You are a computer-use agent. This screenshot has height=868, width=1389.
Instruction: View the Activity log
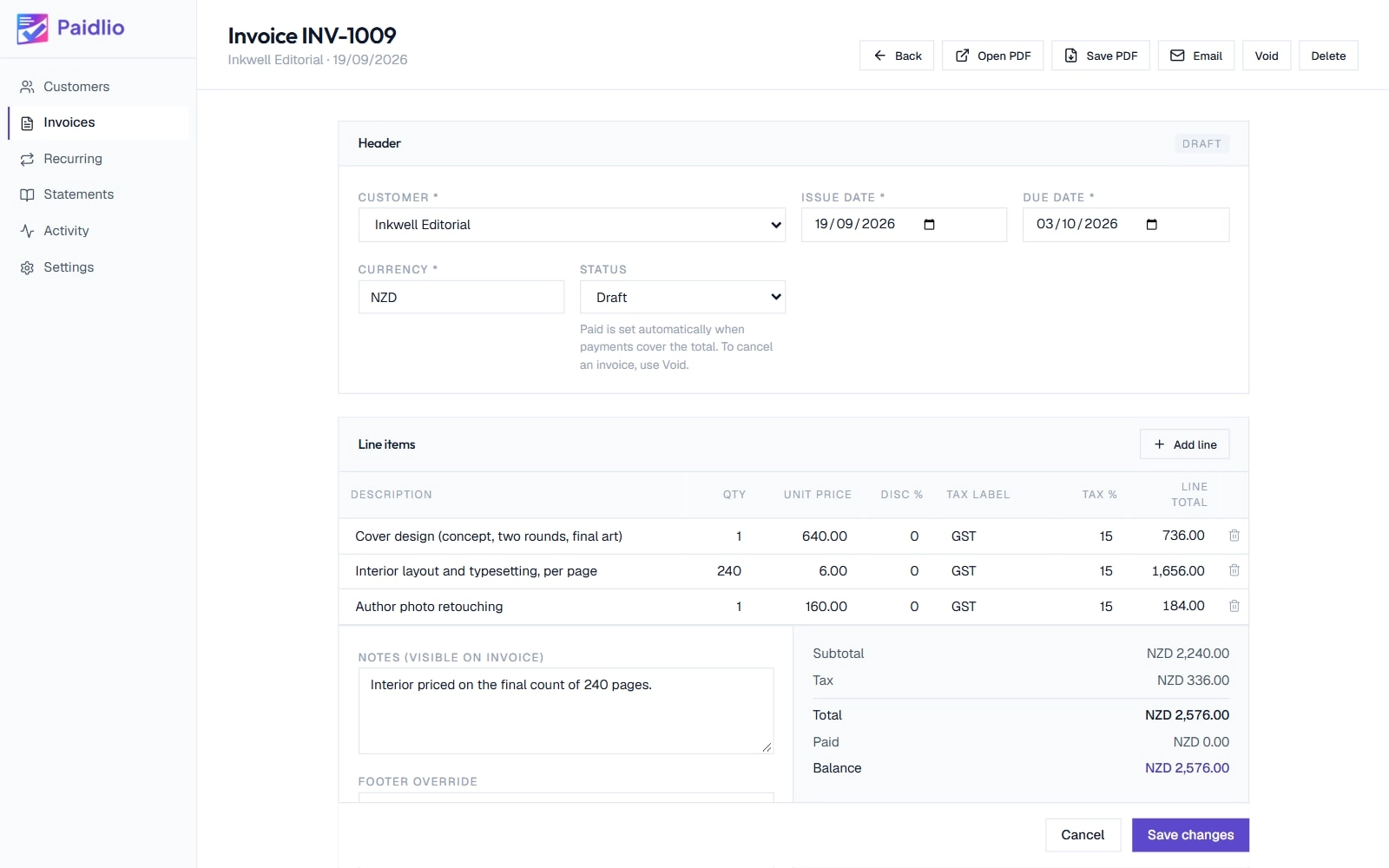click(x=98, y=231)
